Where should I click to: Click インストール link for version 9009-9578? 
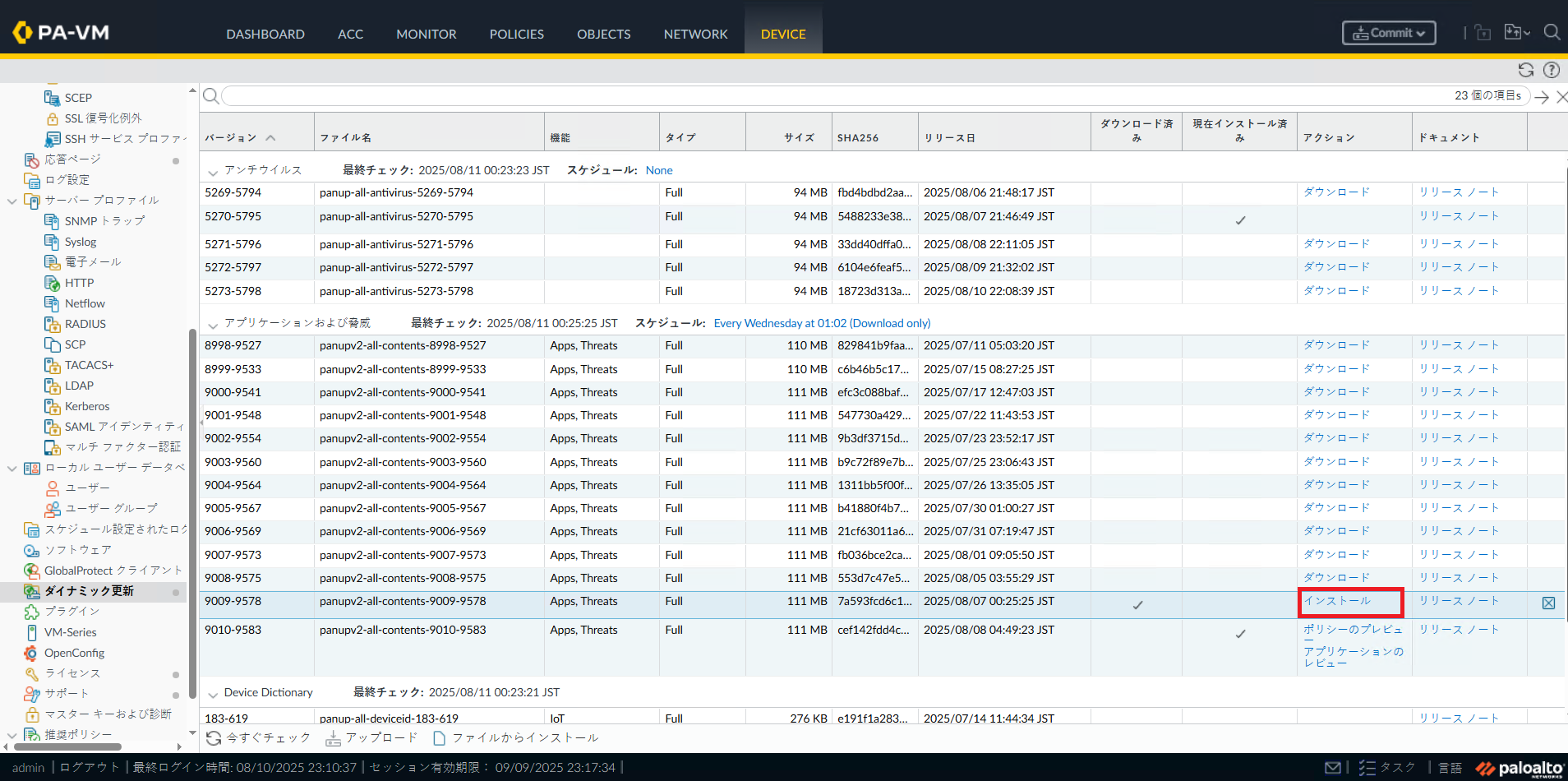(1337, 601)
